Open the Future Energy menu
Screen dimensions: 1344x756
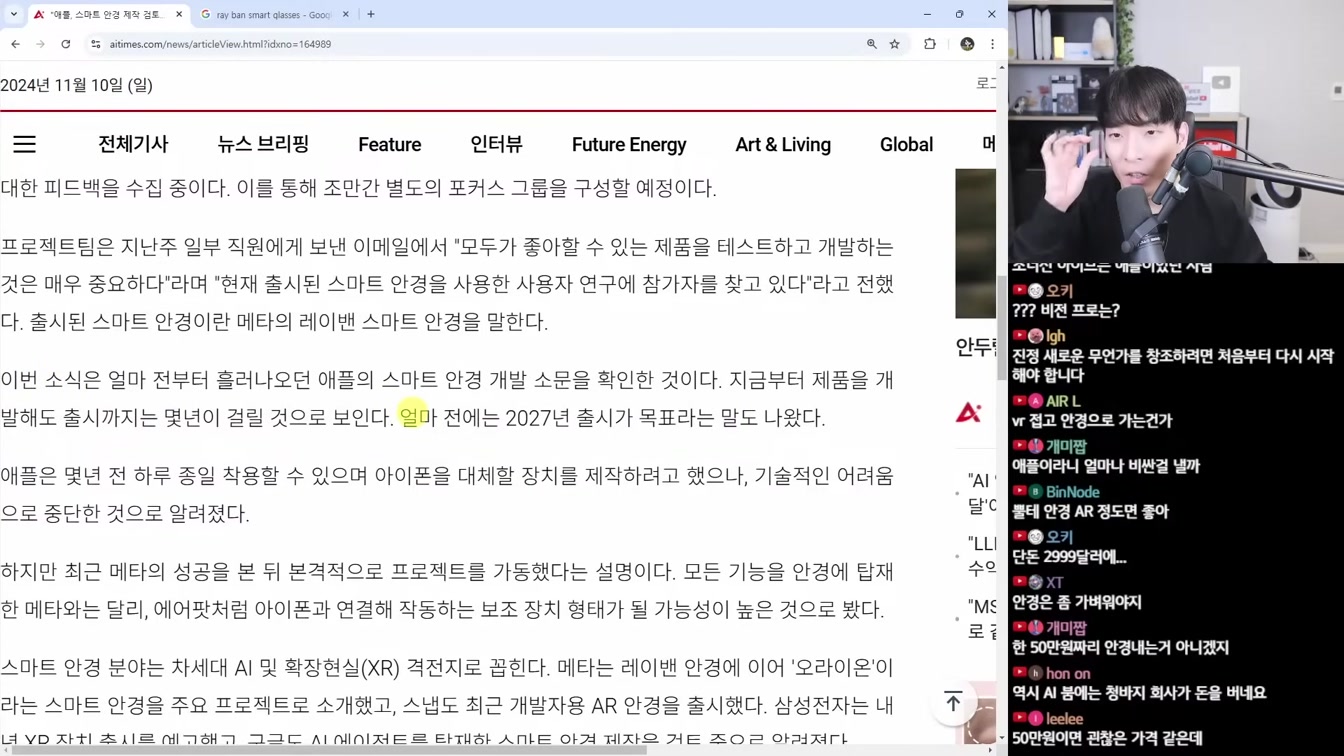pyautogui.click(x=629, y=145)
